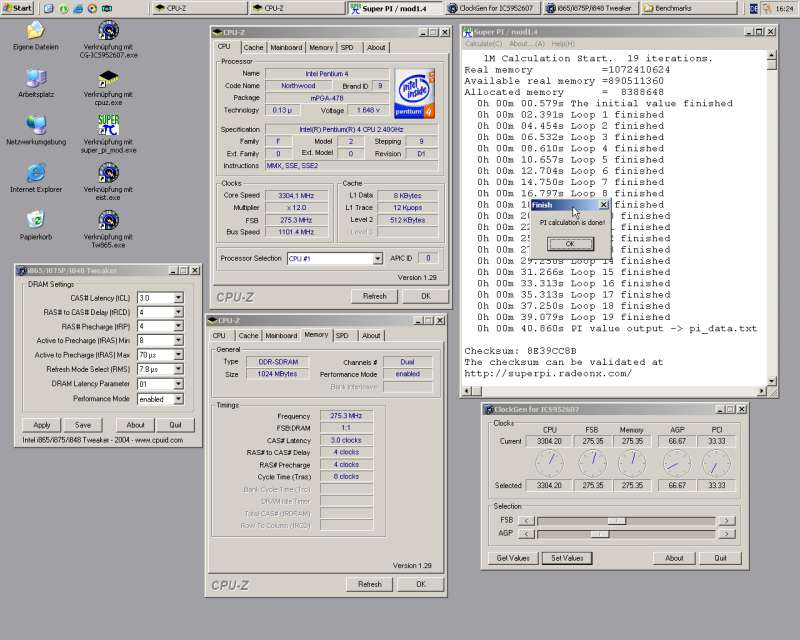Click the Checksum: 8E39CC8B line

click(520, 351)
